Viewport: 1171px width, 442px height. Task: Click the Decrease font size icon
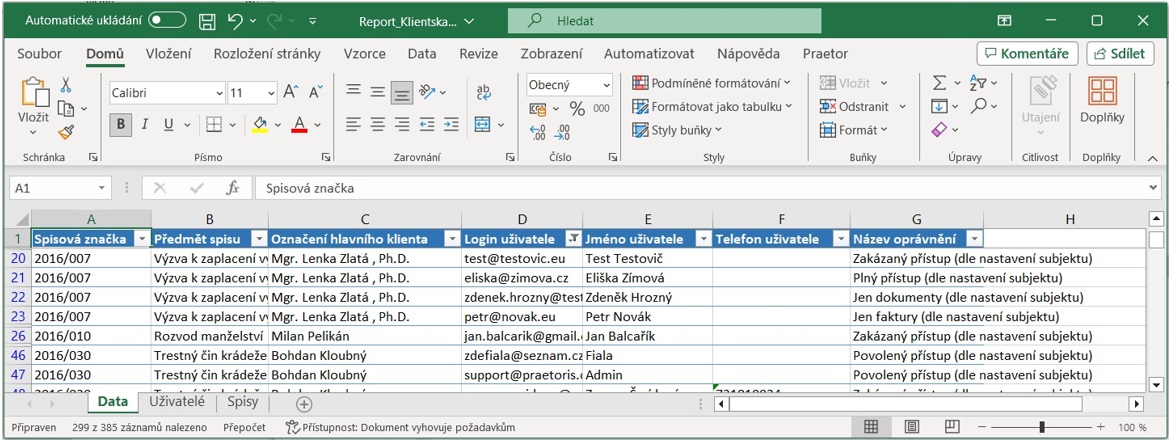[x=316, y=93]
